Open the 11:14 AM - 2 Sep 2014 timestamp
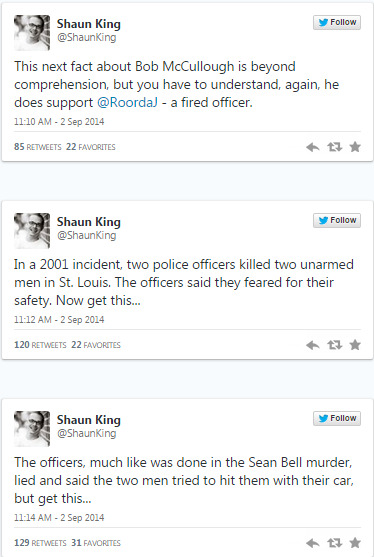374x557 pixels. pyautogui.click(x=59, y=518)
